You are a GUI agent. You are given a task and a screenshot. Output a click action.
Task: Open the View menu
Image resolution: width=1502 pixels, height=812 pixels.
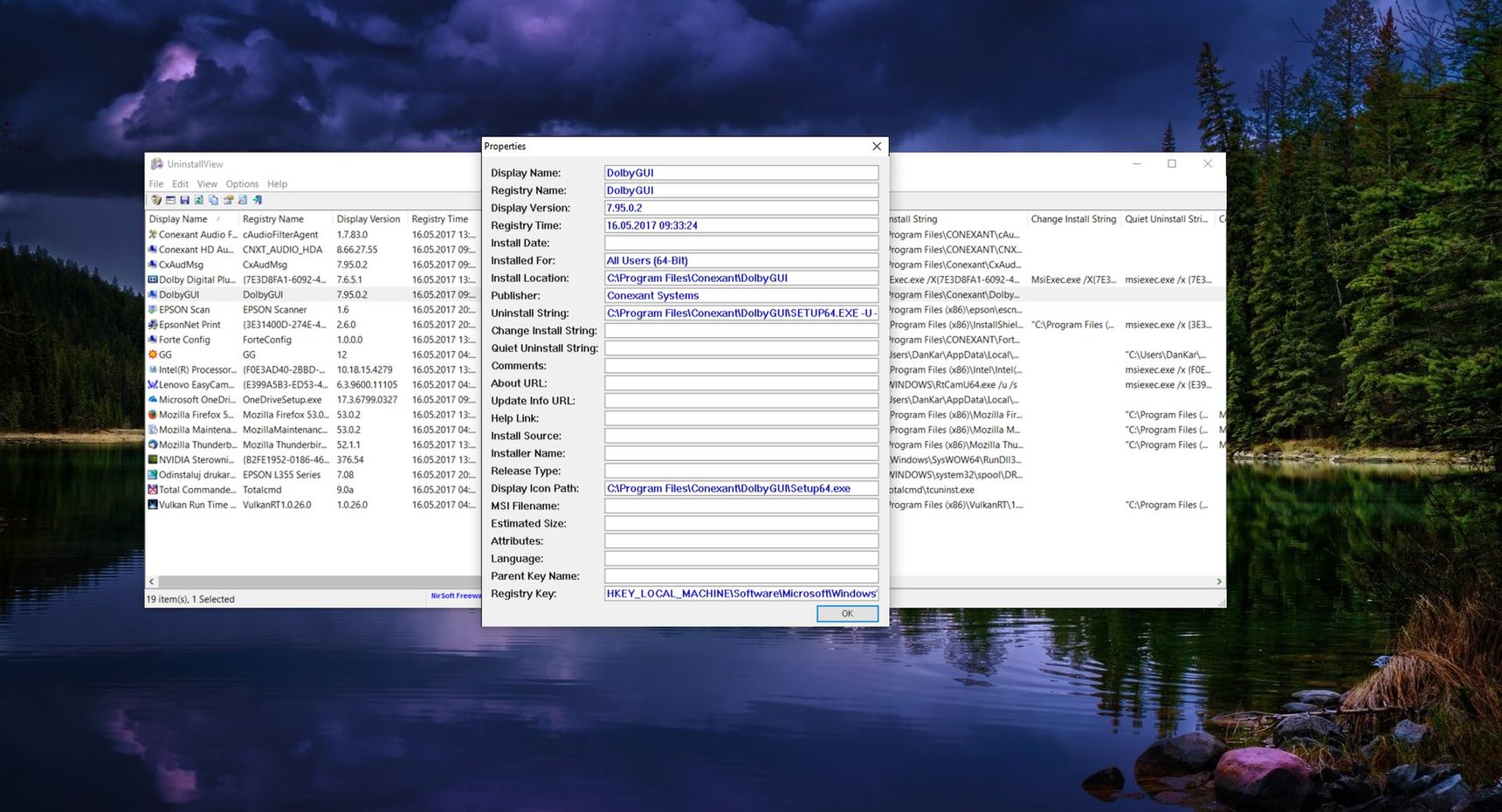coord(207,184)
